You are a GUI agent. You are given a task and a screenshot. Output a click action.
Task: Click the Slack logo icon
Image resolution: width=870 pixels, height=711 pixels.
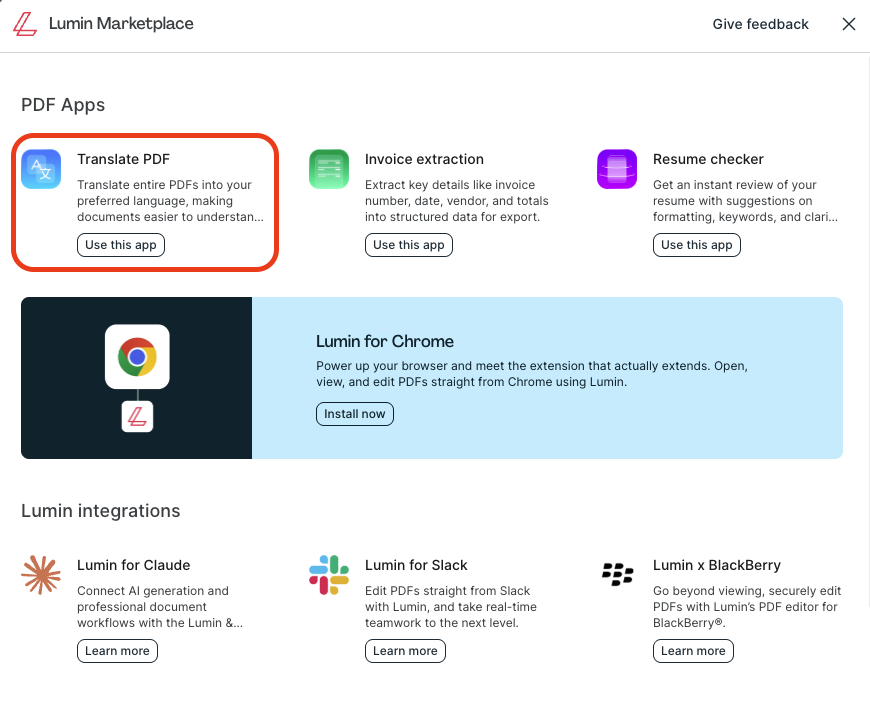329,575
